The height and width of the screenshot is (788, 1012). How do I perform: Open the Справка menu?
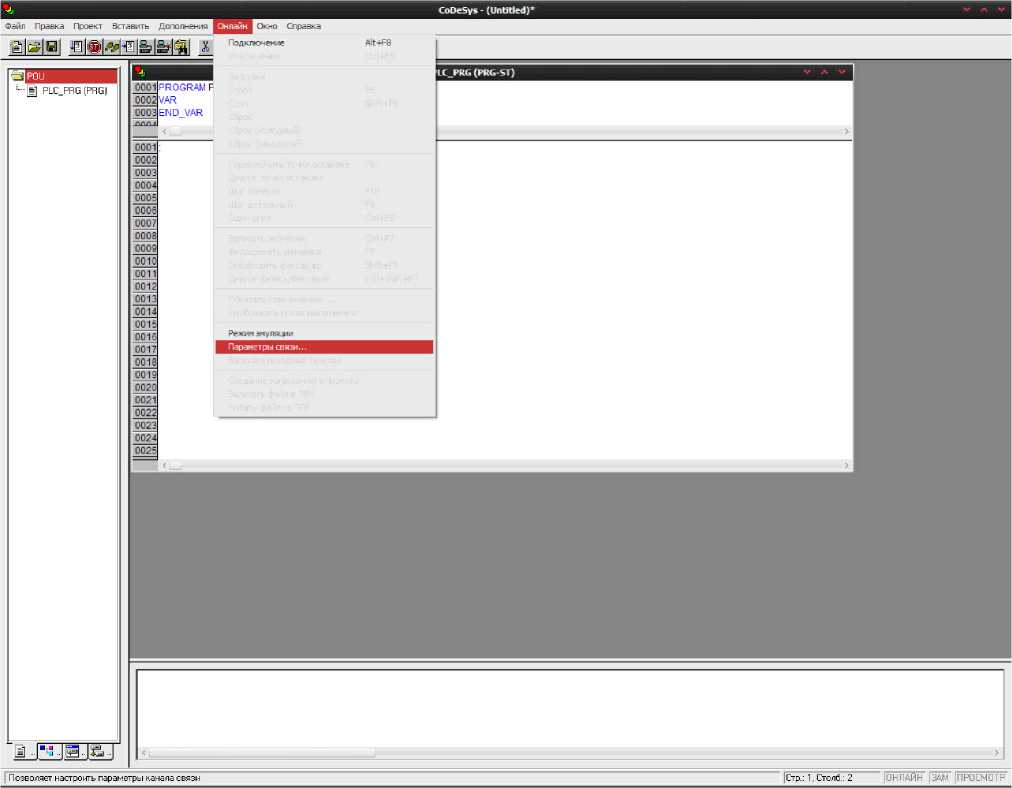(x=303, y=26)
